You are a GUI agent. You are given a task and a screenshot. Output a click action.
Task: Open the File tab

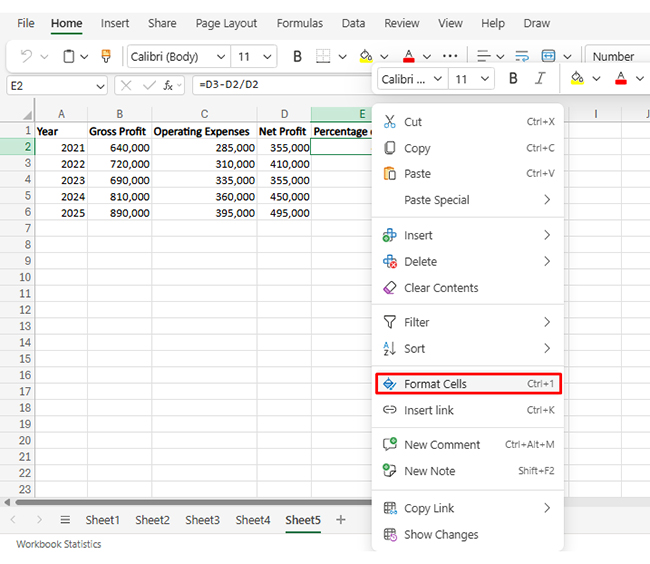[x=26, y=23]
